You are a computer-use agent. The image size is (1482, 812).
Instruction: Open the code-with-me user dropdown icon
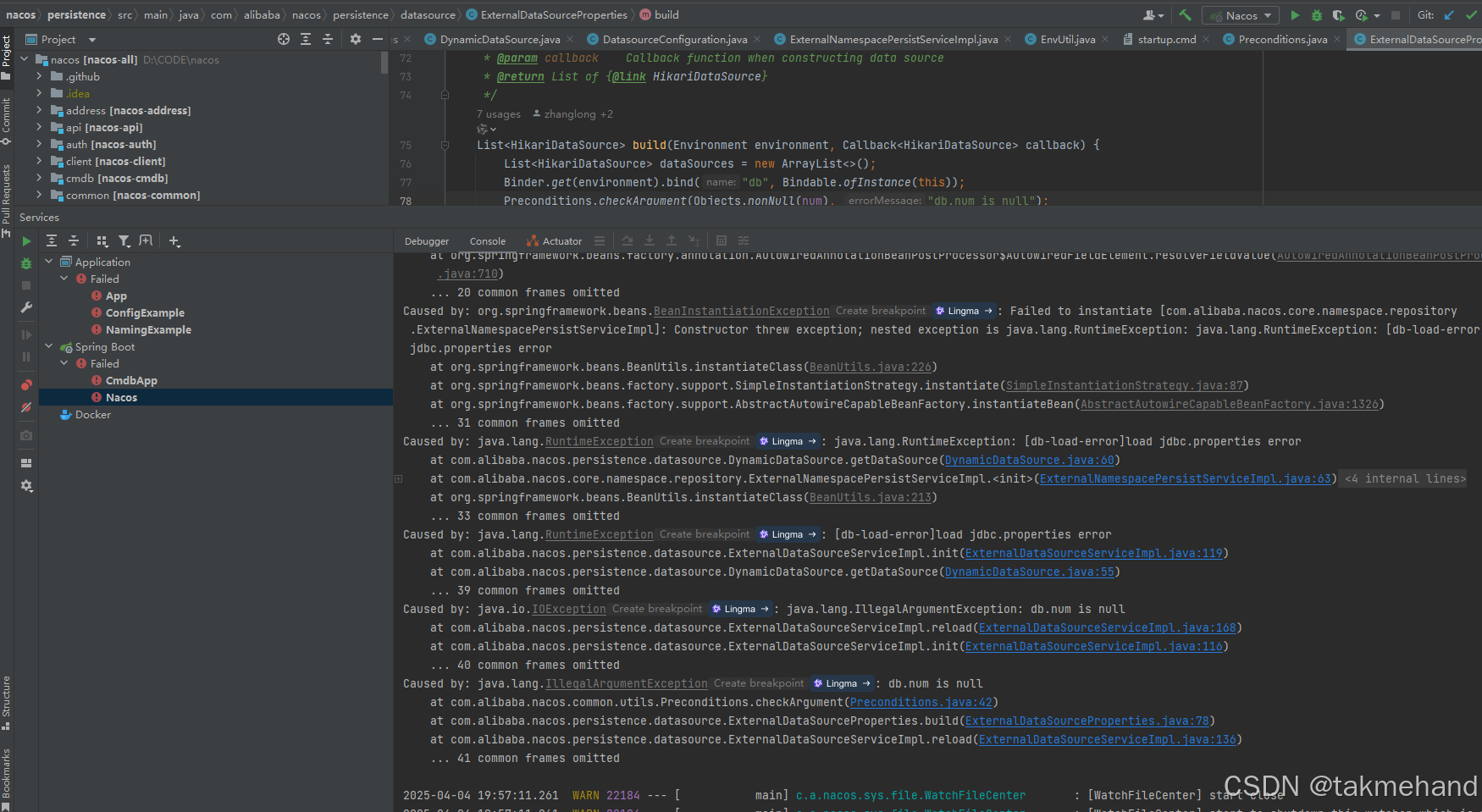[x=1153, y=15]
